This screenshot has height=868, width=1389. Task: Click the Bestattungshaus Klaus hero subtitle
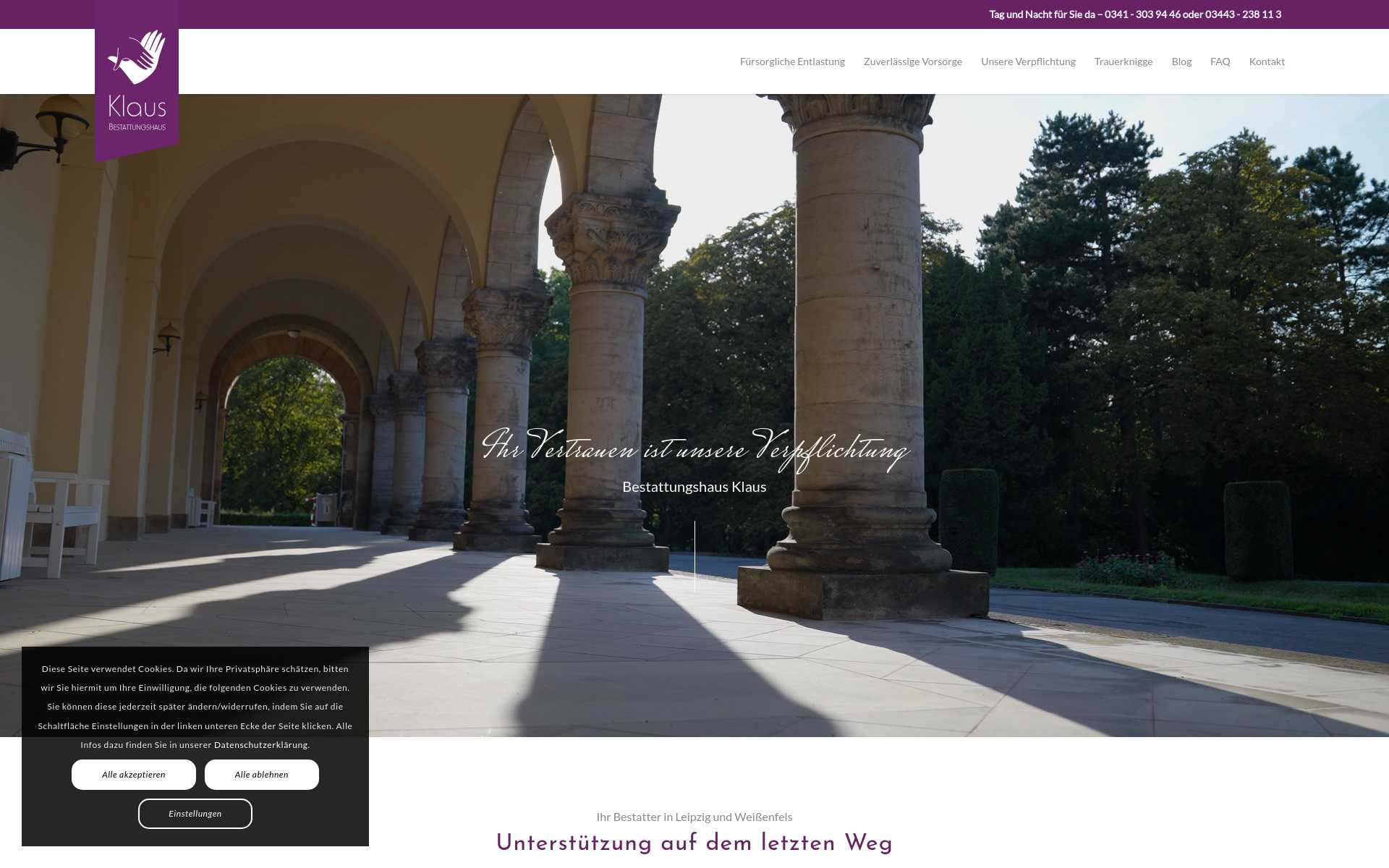[694, 487]
